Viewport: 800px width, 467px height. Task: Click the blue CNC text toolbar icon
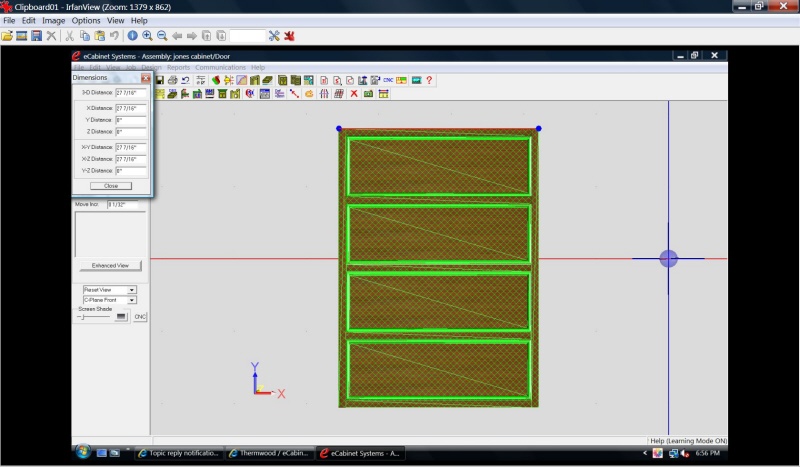pos(388,80)
